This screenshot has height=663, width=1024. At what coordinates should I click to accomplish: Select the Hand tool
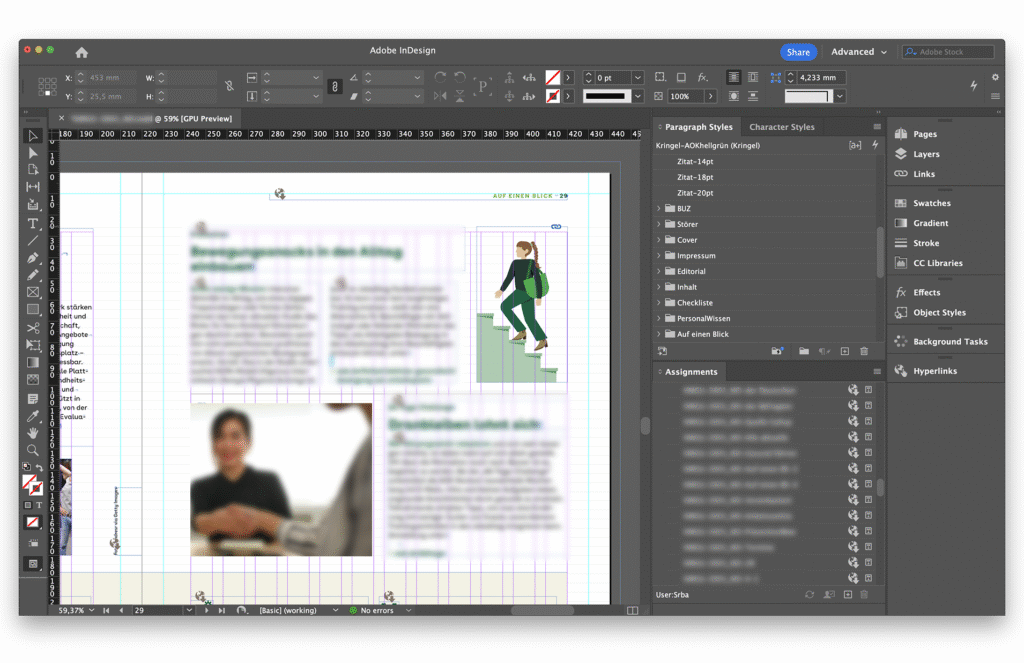point(33,433)
